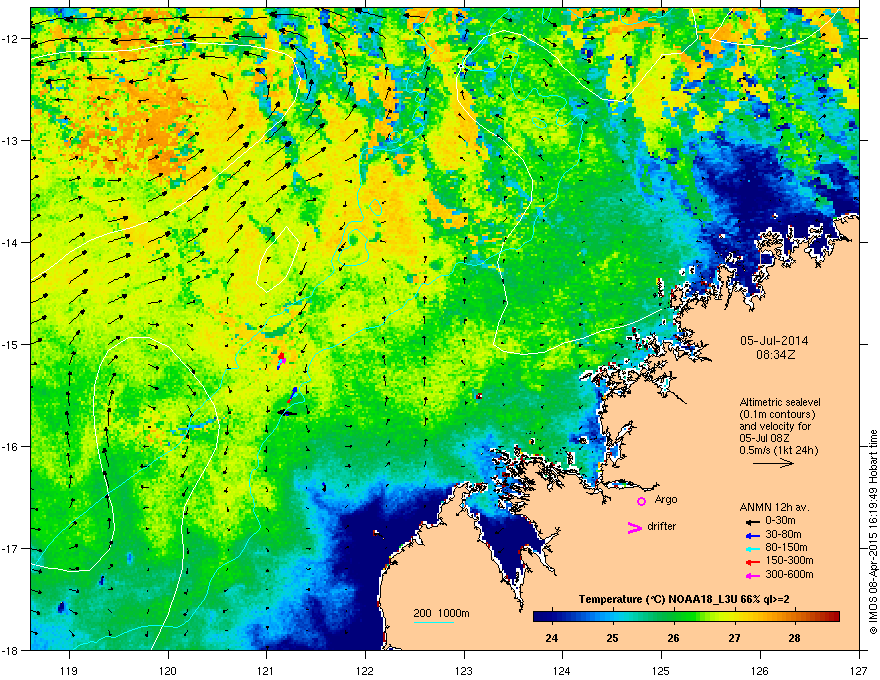The image size is (880, 680).
Task: Click the 0.5m/s velocity scale arrow
Action: click(773, 463)
